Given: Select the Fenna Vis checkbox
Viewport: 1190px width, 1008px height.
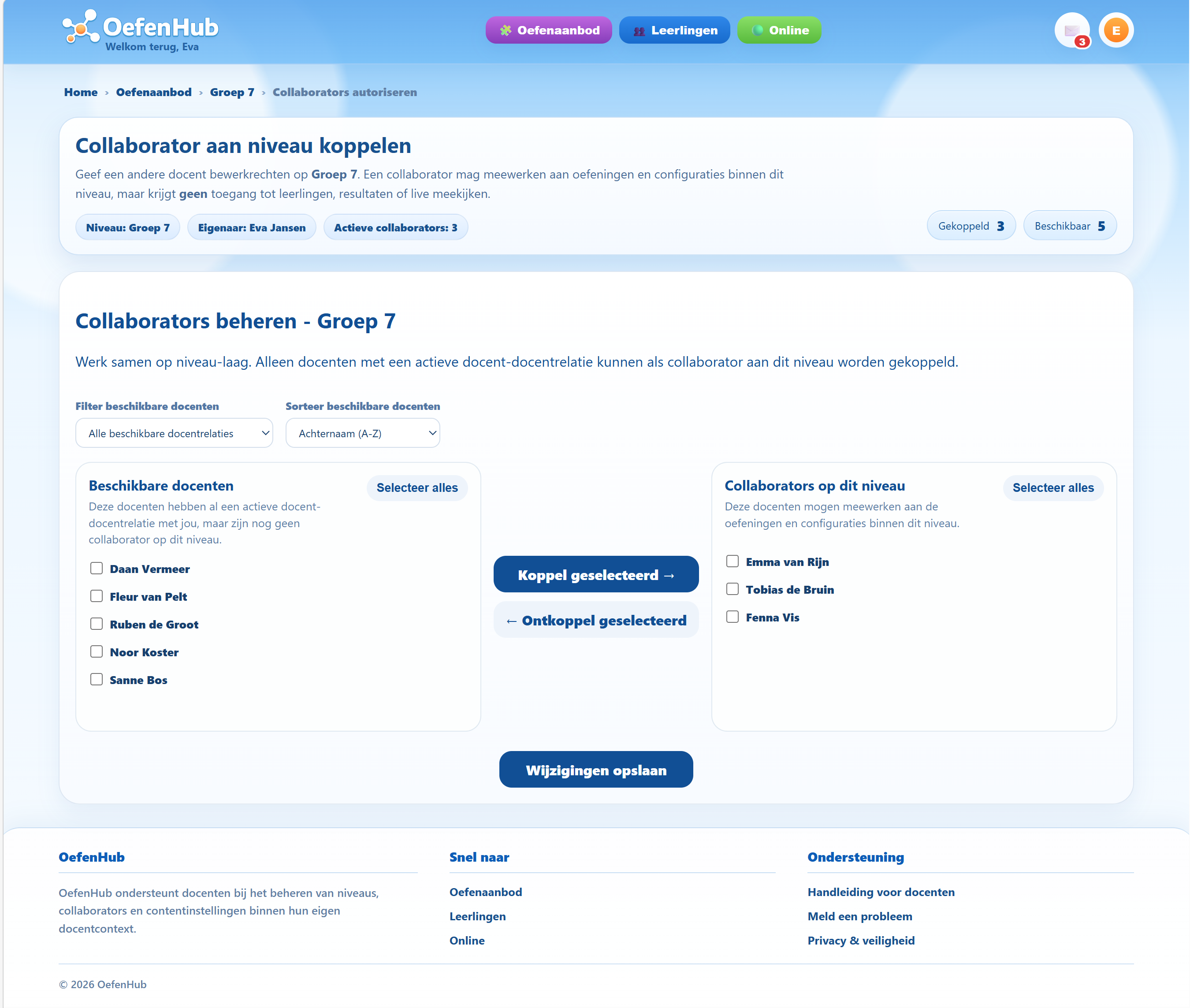Looking at the screenshot, I should click(x=733, y=617).
